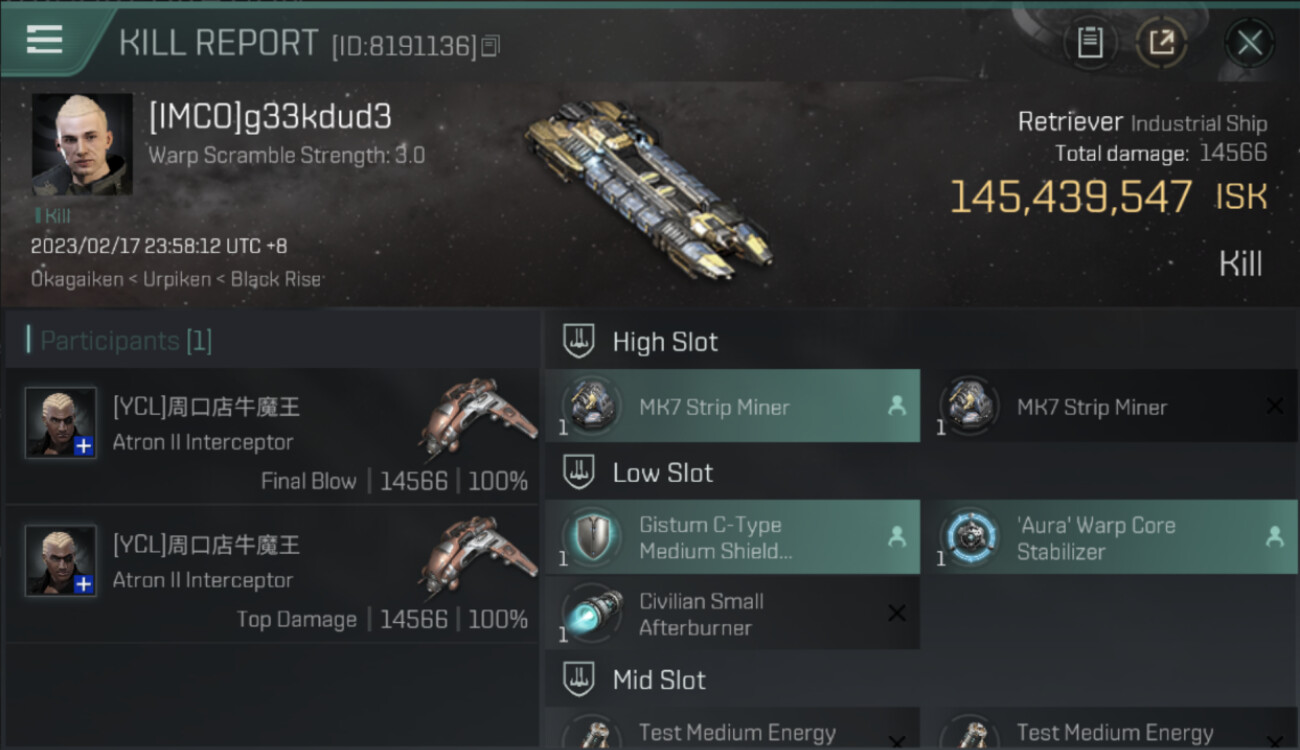Screen dimensions: 1300x750
Task: Select first MK7 Strip Miner icon
Action: pyautogui.click(x=591, y=406)
